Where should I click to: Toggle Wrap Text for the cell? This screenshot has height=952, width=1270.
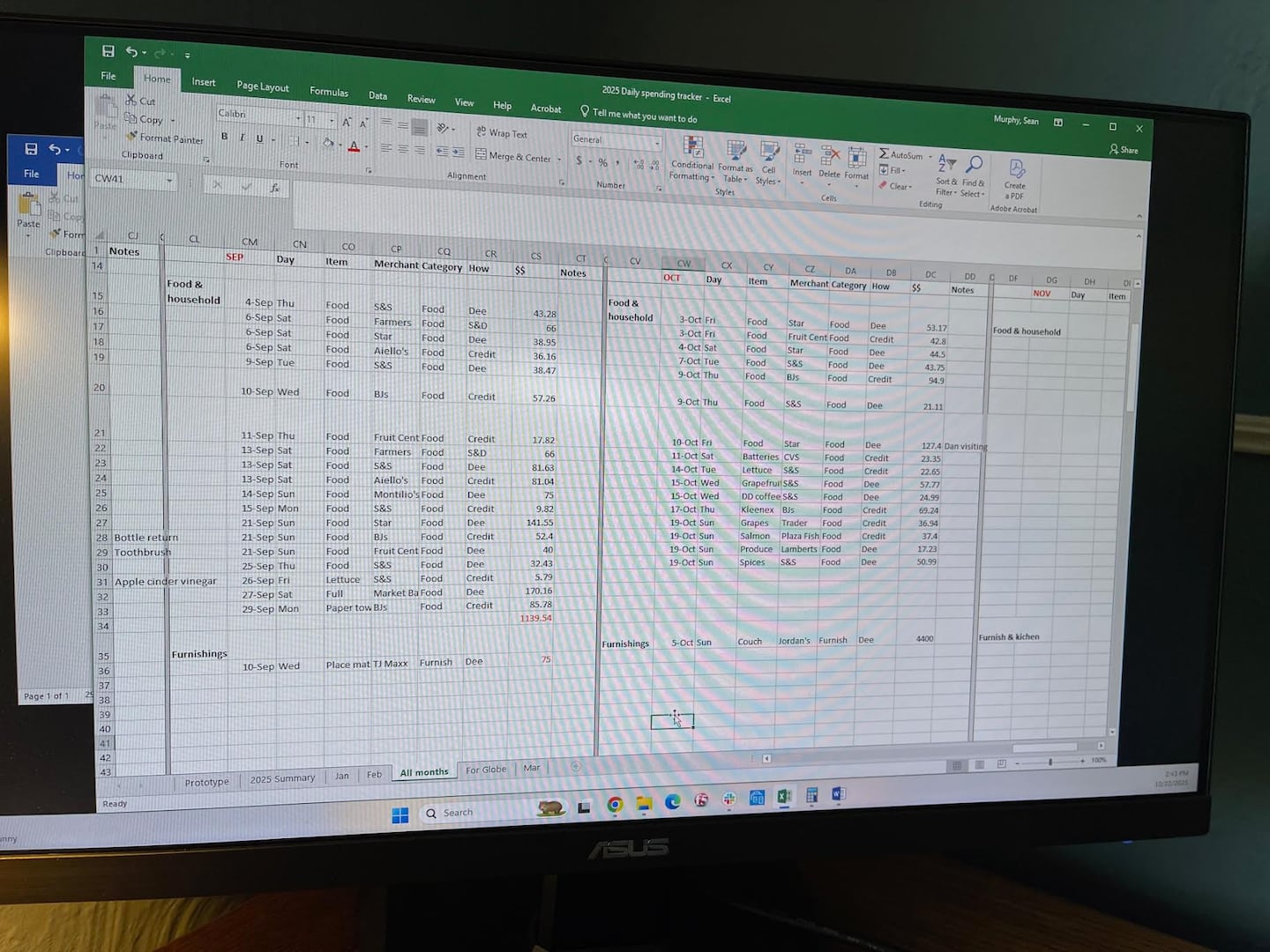502,133
